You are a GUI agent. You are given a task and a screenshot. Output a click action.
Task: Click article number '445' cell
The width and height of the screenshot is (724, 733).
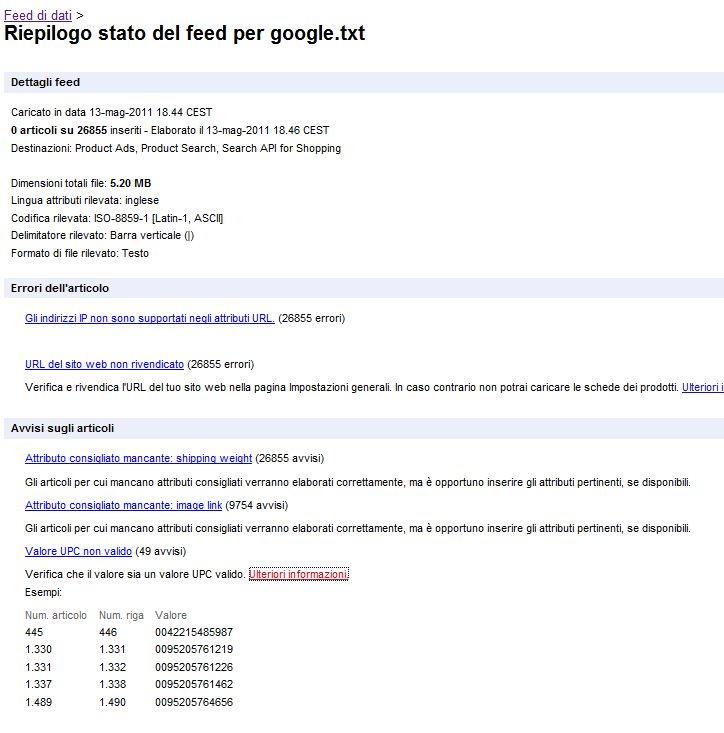point(34,632)
